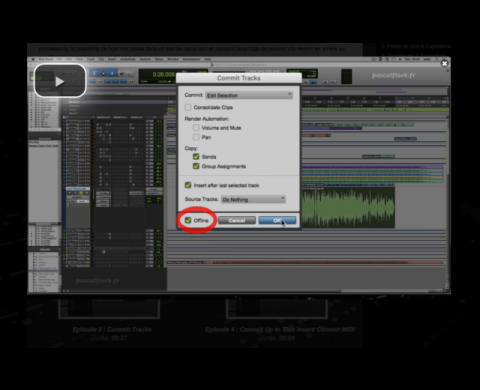The height and width of the screenshot is (390, 480).
Task: Open the Help menu
Action: tap(207, 59)
